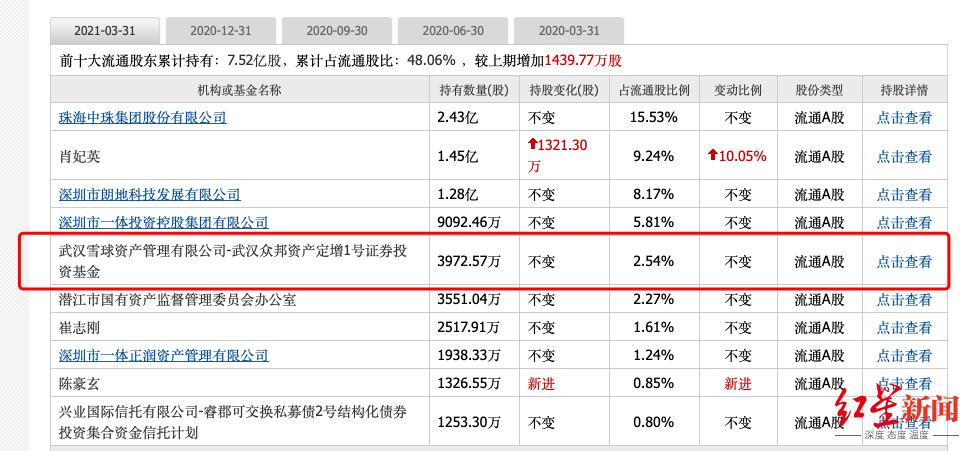This screenshot has width=969, height=451.
Task: View holding details for 肖妃英
Action: tap(904, 156)
